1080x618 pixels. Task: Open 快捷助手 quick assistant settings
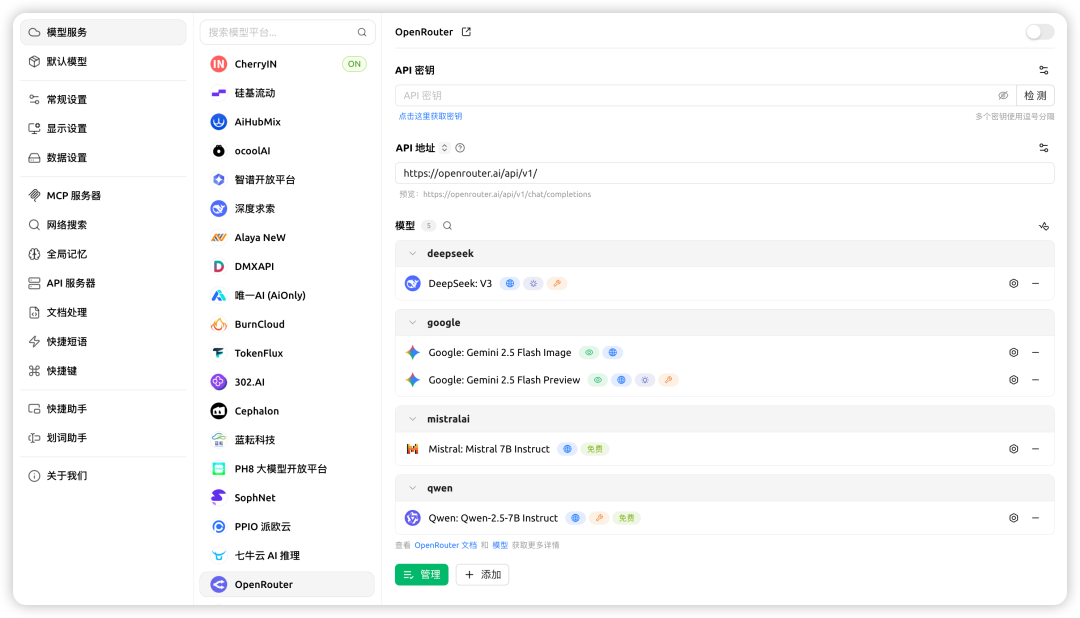click(103, 409)
